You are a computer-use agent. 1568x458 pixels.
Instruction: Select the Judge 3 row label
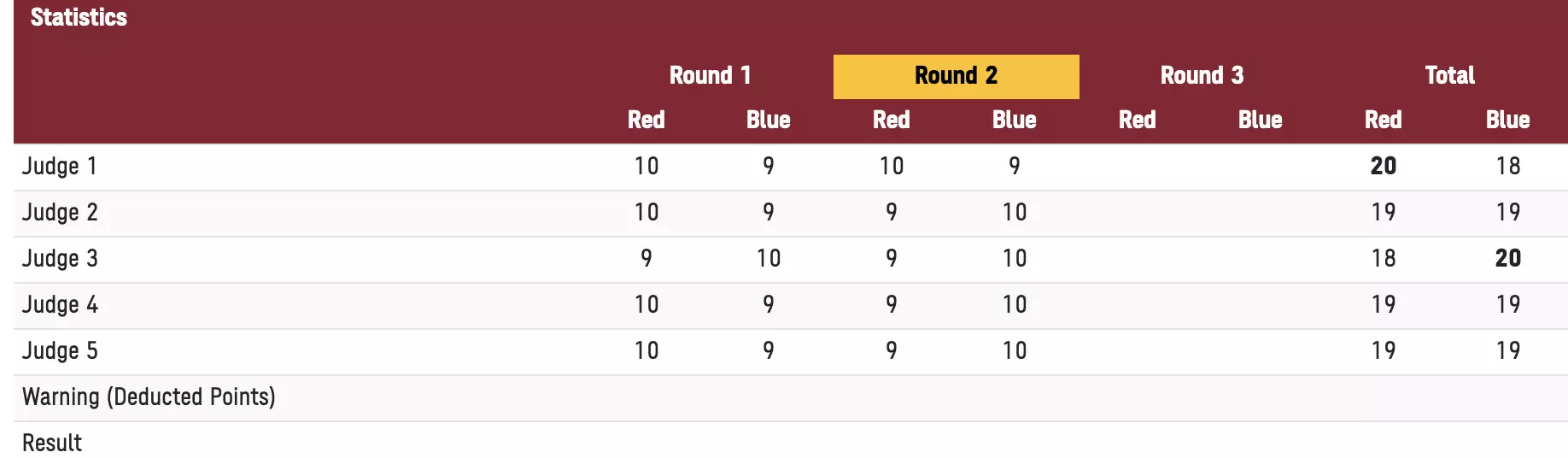tap(60, 259)
